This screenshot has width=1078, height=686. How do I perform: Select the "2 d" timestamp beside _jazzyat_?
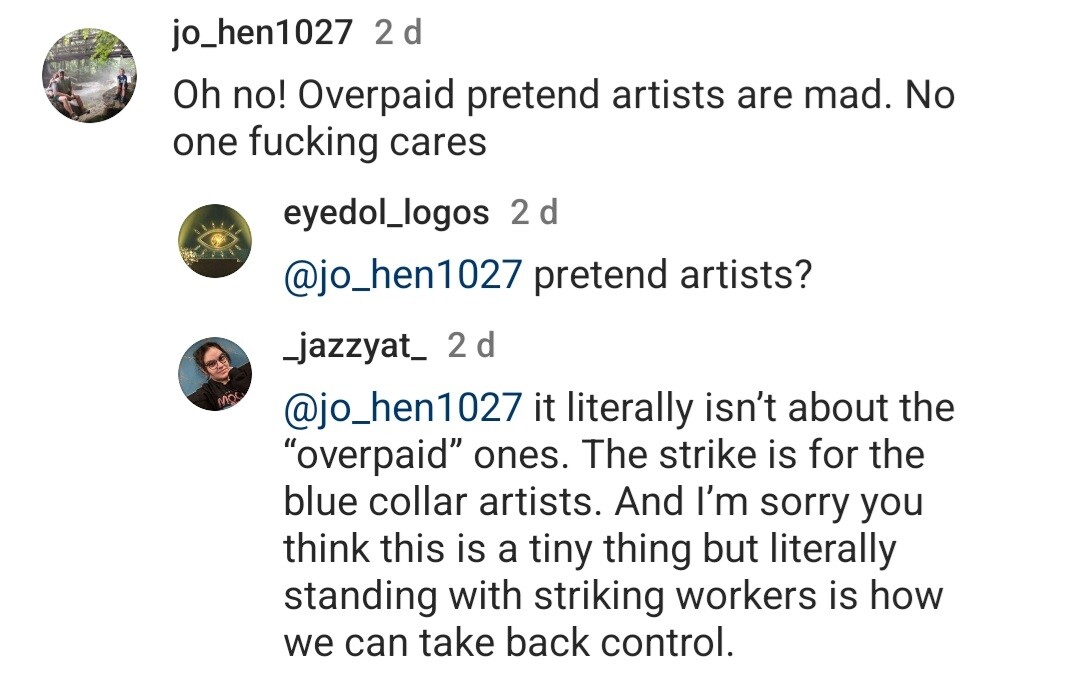click(471, 345)
